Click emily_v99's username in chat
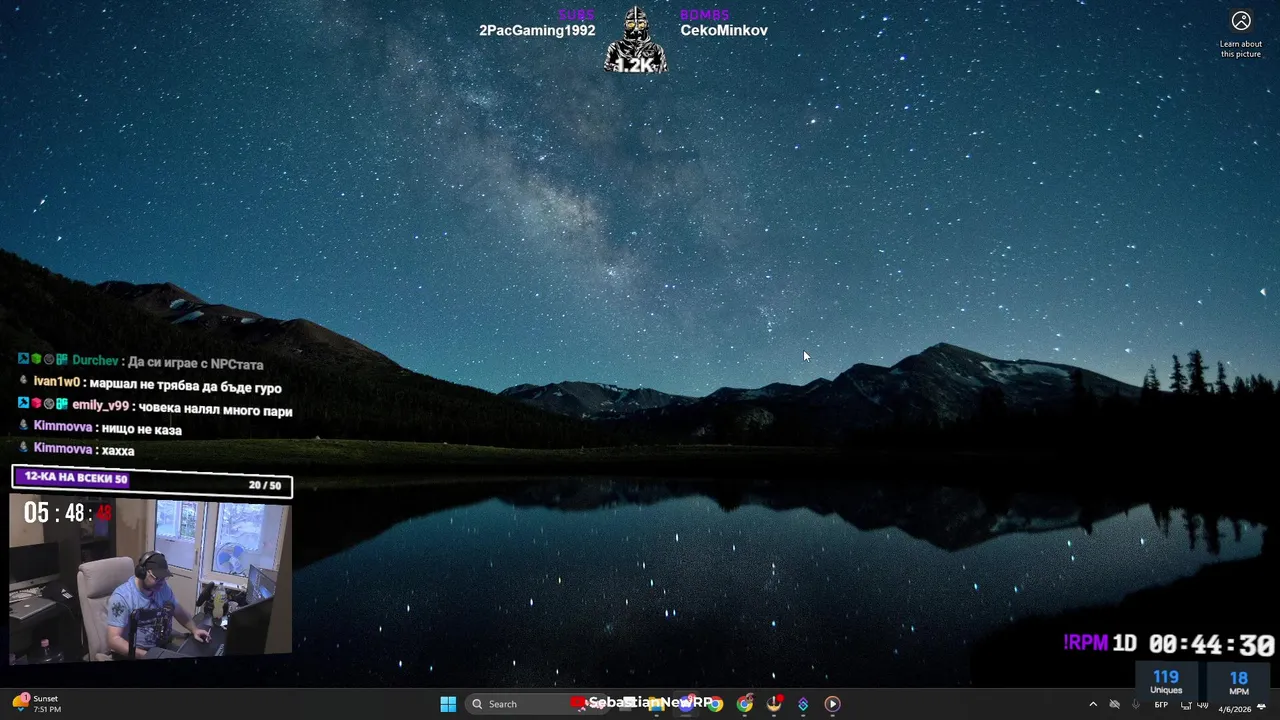Viewport: 1280px width, 720px height. coord(100,405)
